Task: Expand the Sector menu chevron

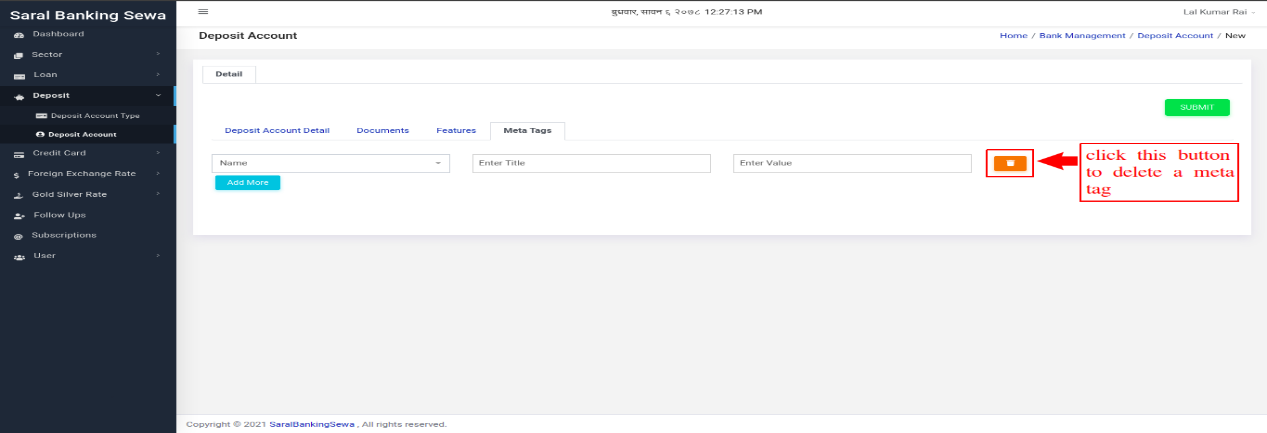Action: (x=158, y=54)
